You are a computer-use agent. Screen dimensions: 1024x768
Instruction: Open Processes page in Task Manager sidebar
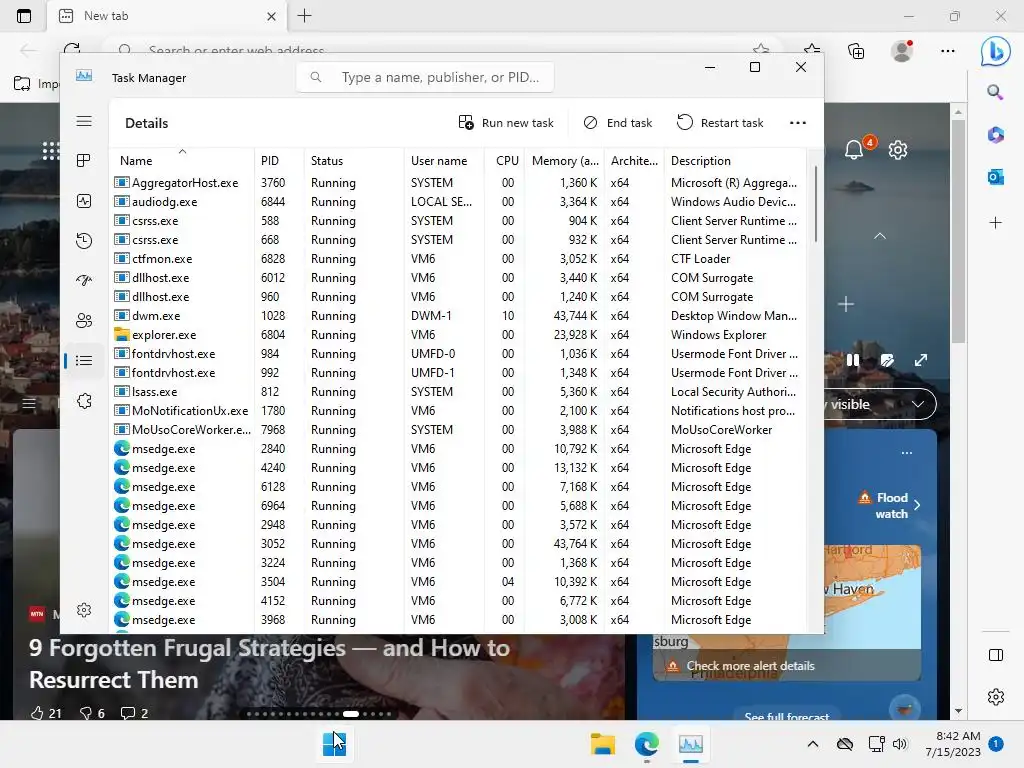tap(84, 161)
